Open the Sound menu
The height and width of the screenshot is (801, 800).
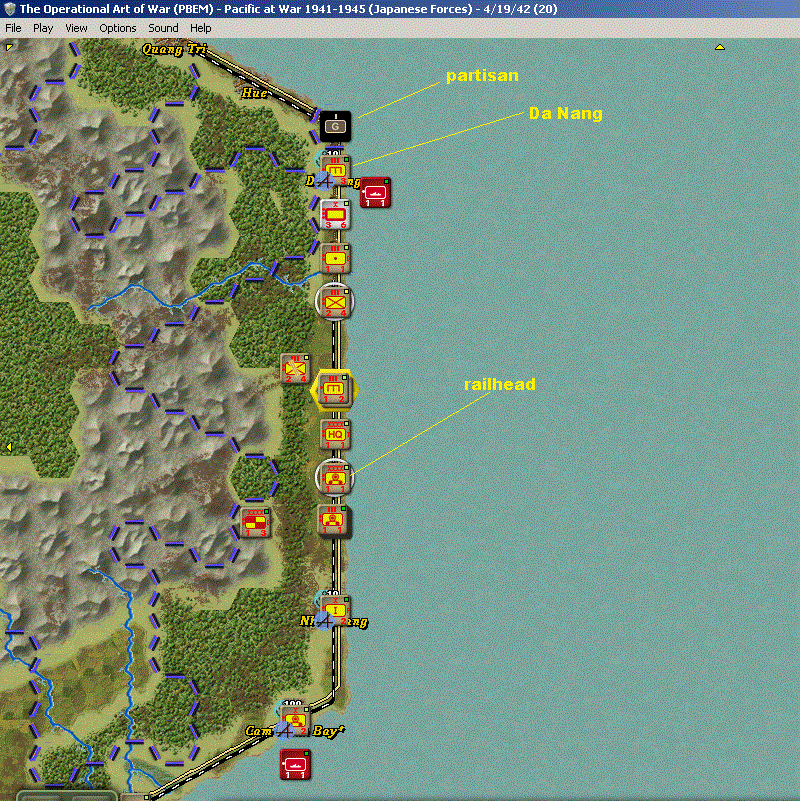click(x=163, y=28)
